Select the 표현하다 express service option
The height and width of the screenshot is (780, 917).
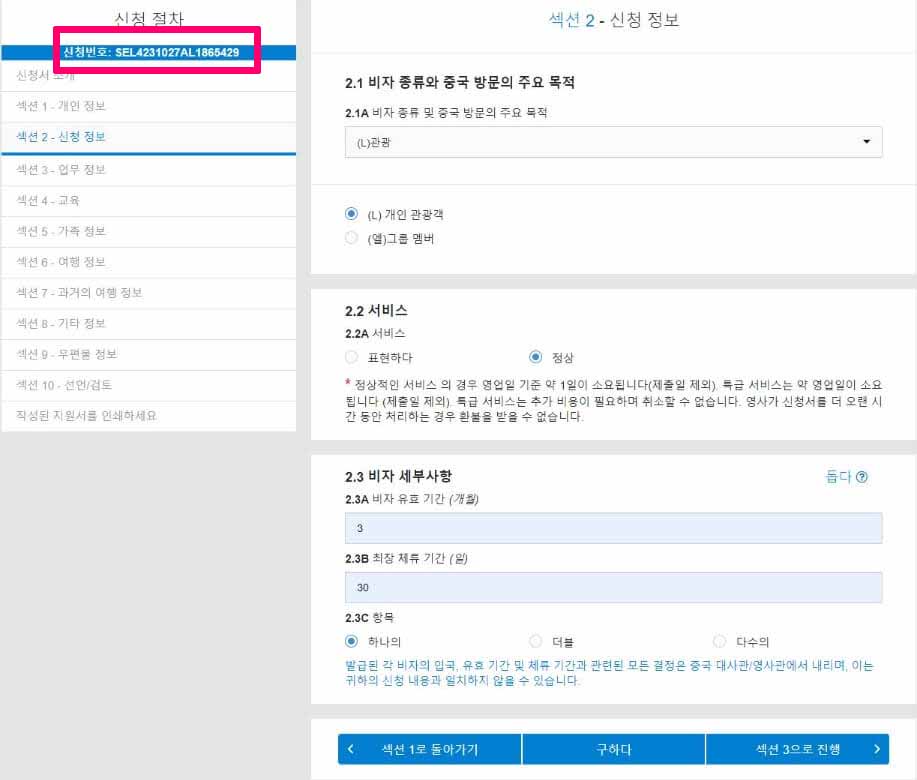pyautogui.click(x=352, y=357)
